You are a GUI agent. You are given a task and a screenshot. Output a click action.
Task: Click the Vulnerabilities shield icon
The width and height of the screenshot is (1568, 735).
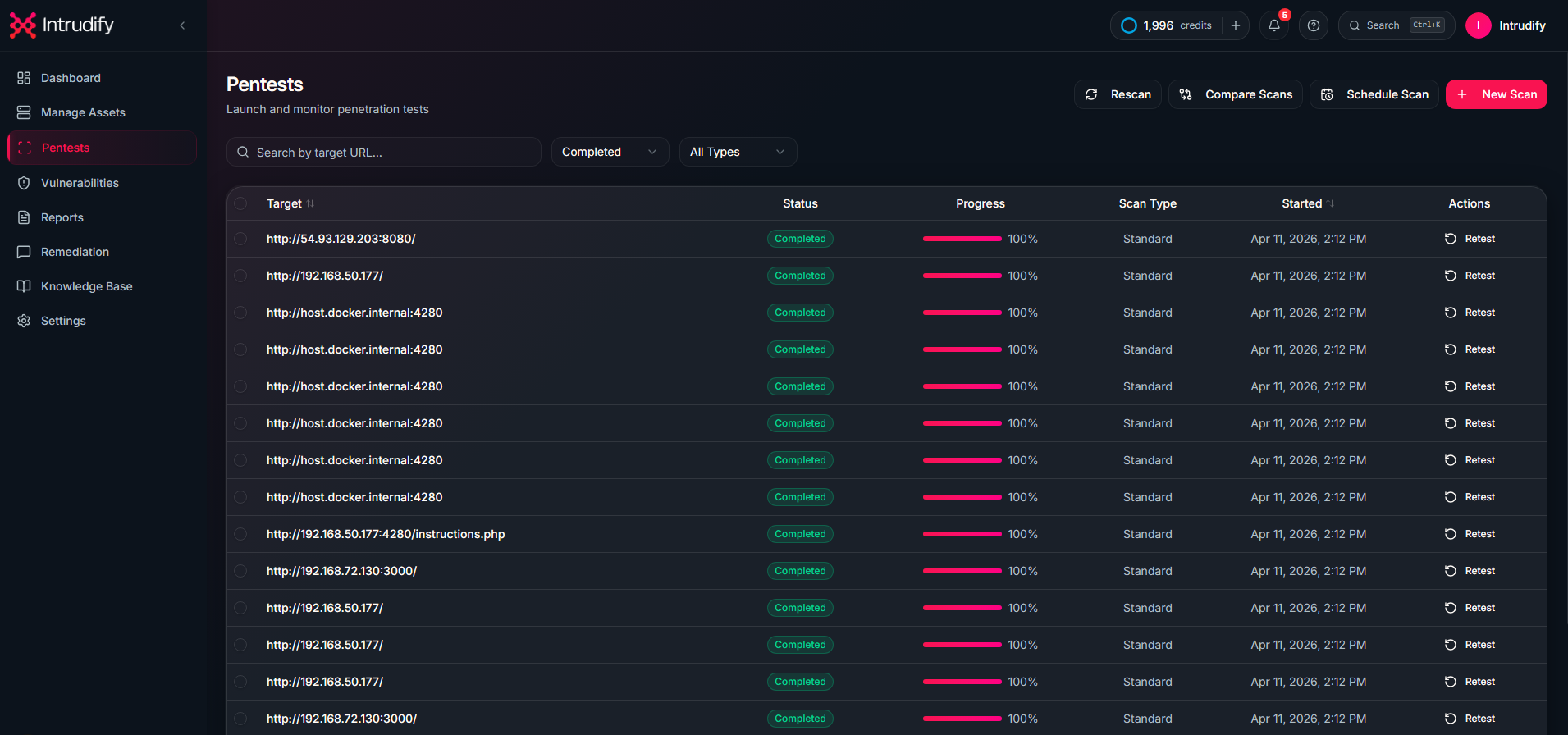tap(24, 183)
